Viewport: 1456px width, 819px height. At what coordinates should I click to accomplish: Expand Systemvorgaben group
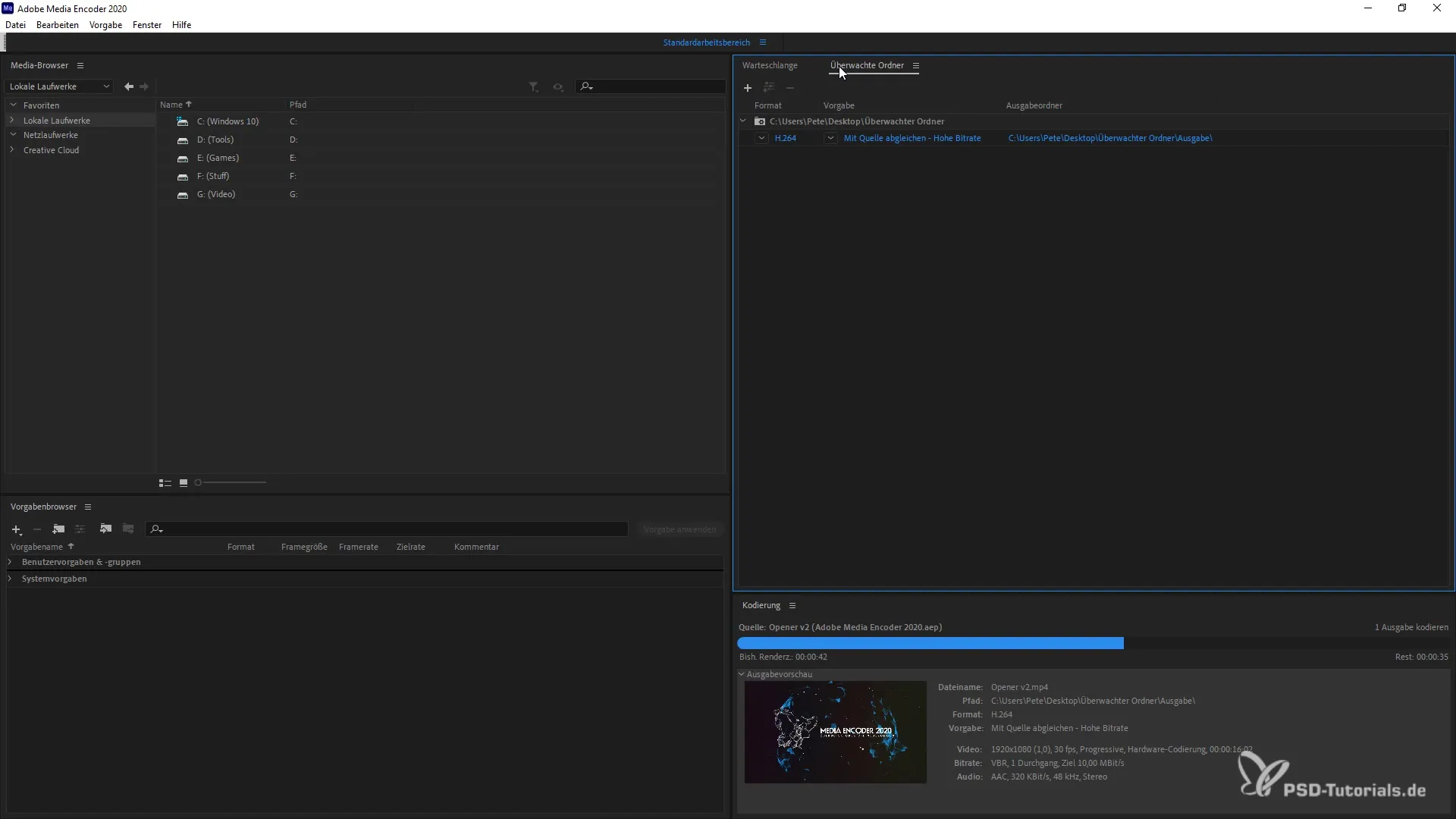pyautogui.click(x=10, y=579)
